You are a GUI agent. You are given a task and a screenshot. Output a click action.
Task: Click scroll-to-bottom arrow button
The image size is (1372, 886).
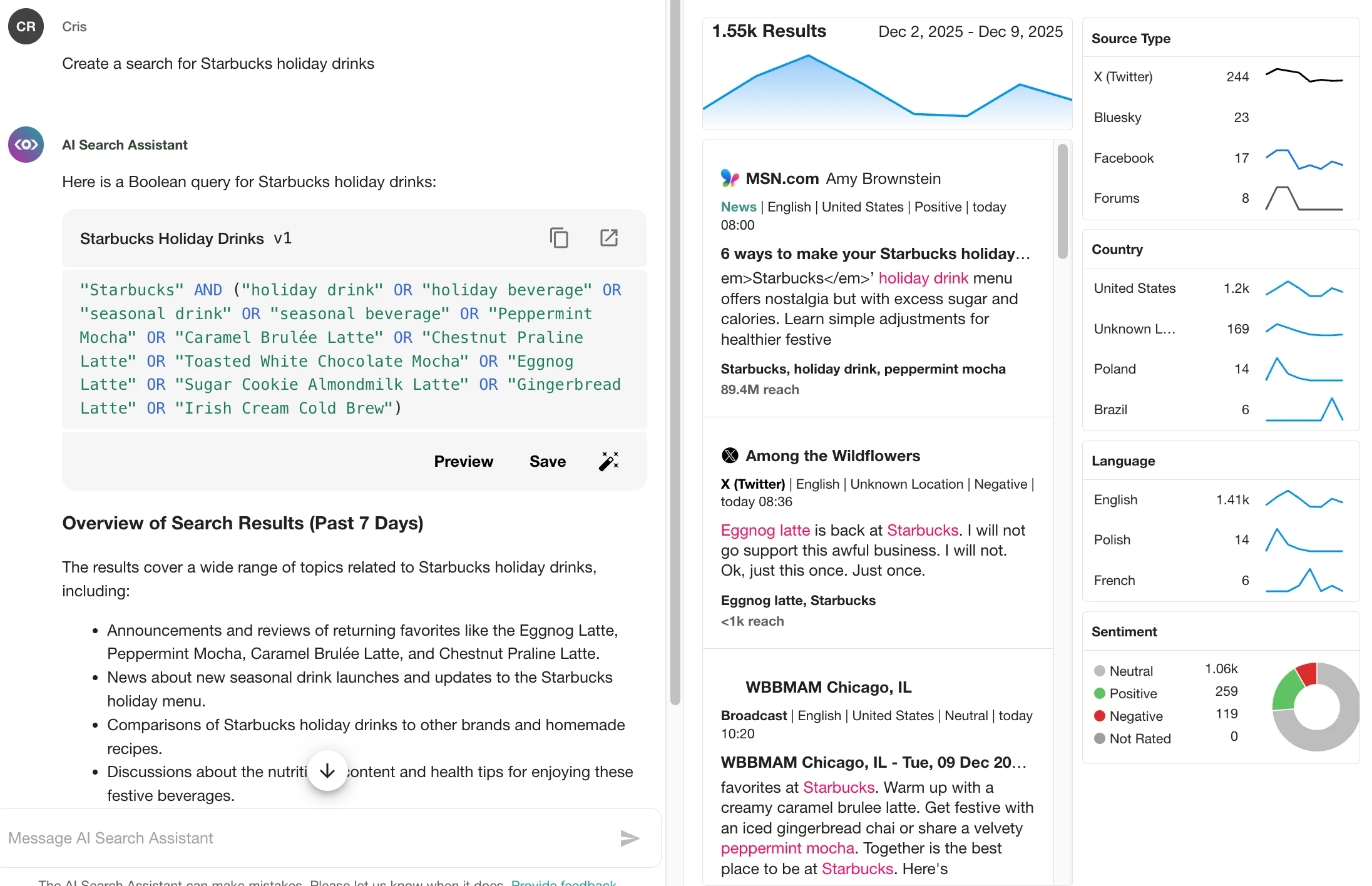[327, 771]
